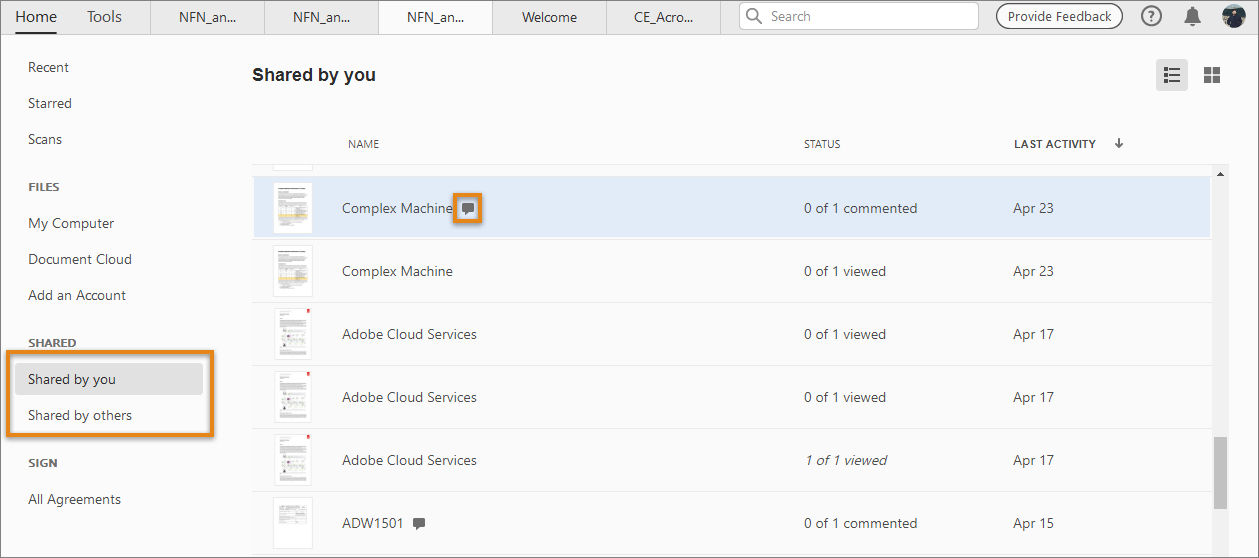Screen dimensions: 1259x558
Task: Select the ADW1501 file name
Action: 373,523
